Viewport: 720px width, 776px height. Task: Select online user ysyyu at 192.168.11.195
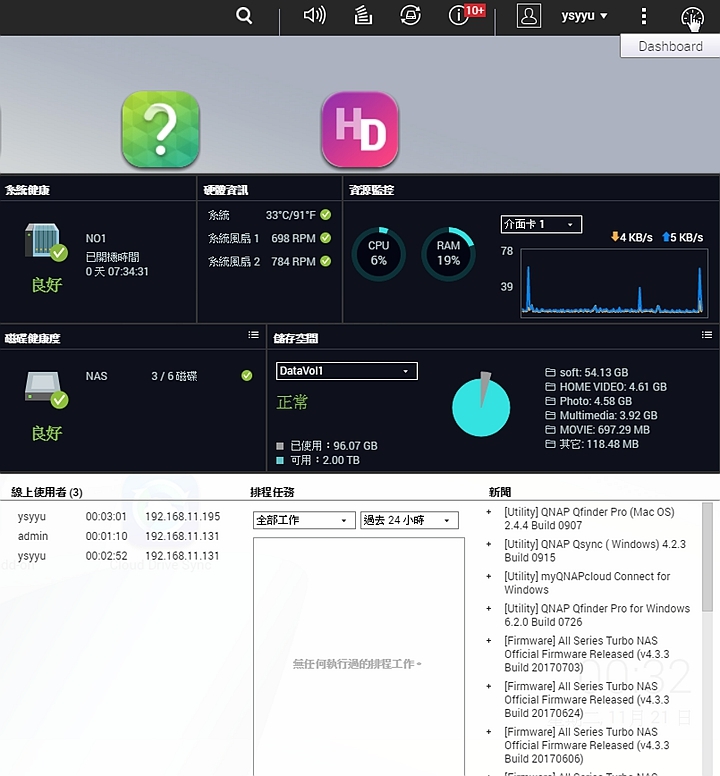click(x=119, y=516)
